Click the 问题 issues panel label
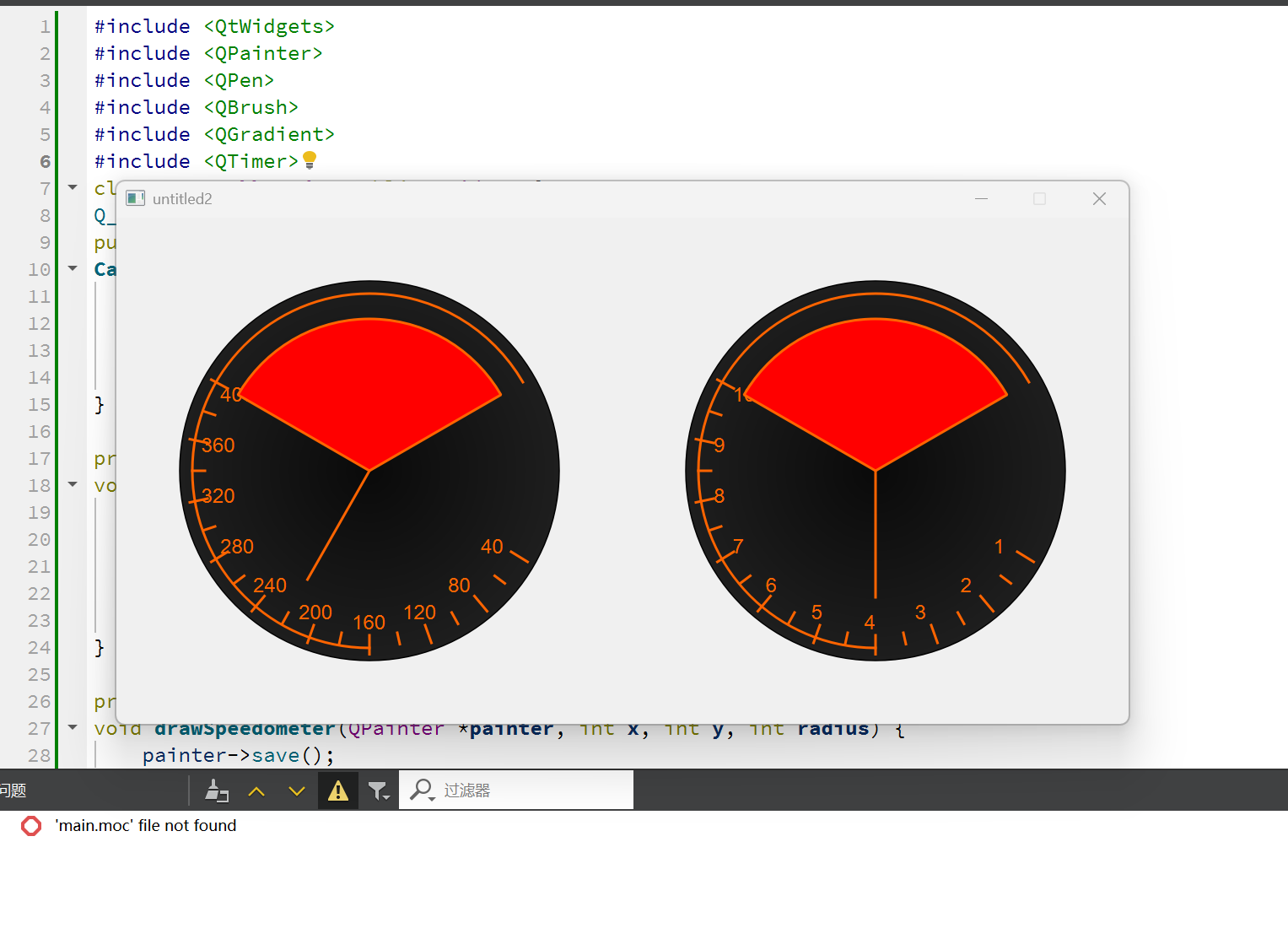The height and width of the screenshot is (939, 1288). [13, 791]
